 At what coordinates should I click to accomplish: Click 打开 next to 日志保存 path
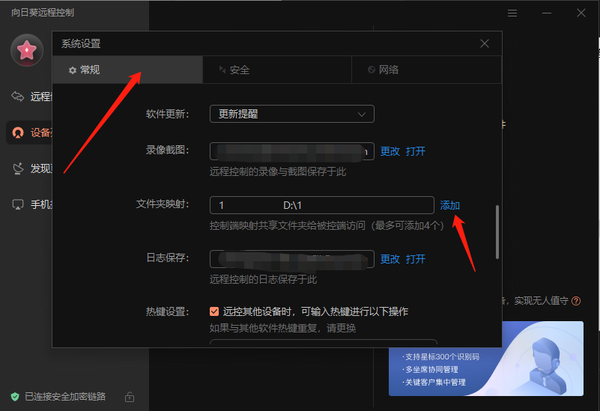coord(416,259)
